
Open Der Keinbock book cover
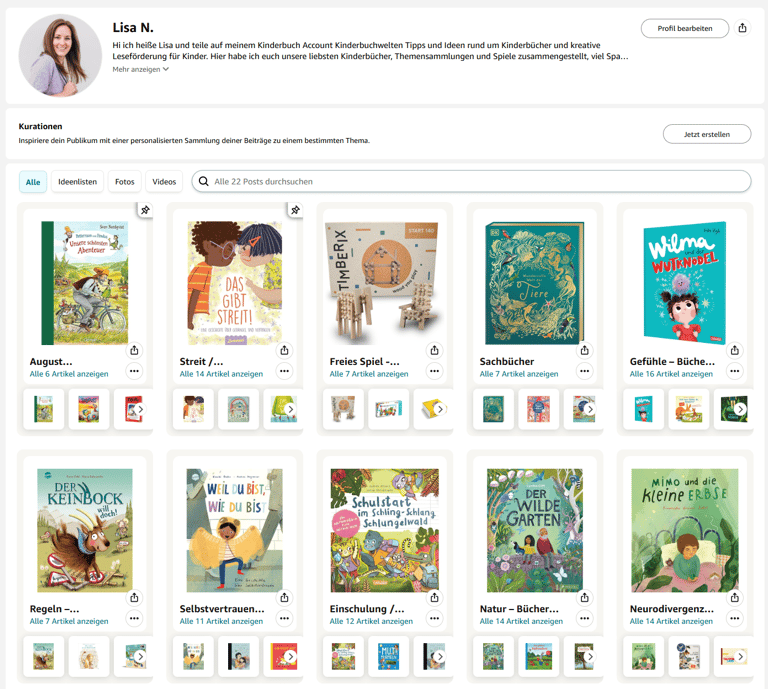85,530
